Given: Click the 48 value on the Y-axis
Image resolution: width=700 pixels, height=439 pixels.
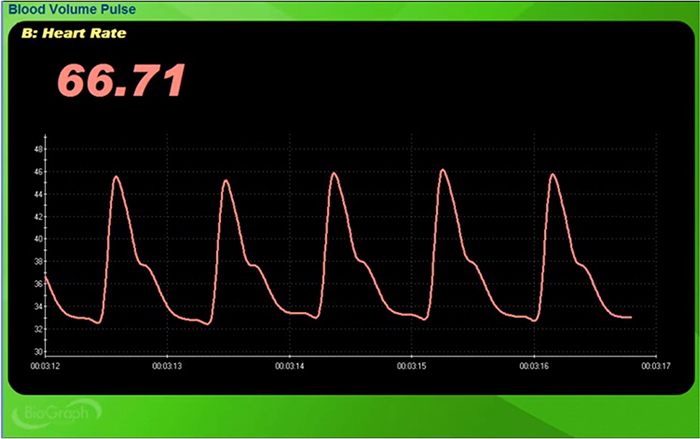Looking at the screenshot, I should pos(38,149).
